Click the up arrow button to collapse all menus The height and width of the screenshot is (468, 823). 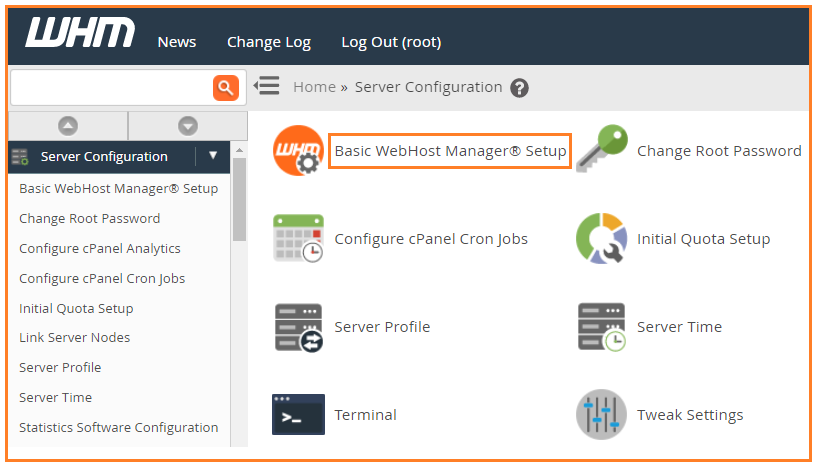(68, 126)
